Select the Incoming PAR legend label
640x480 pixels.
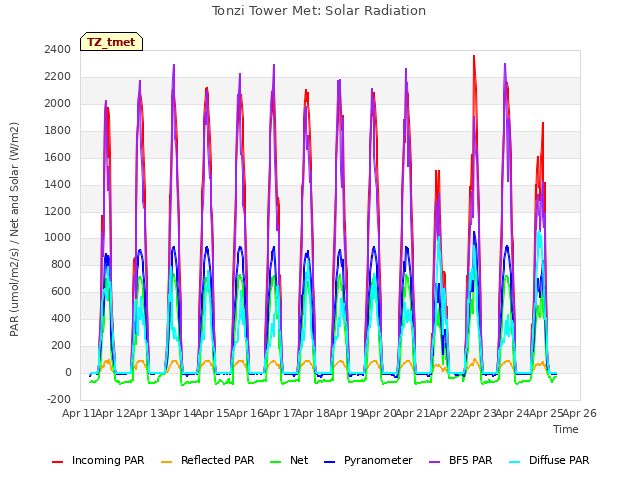pos(108,460)
